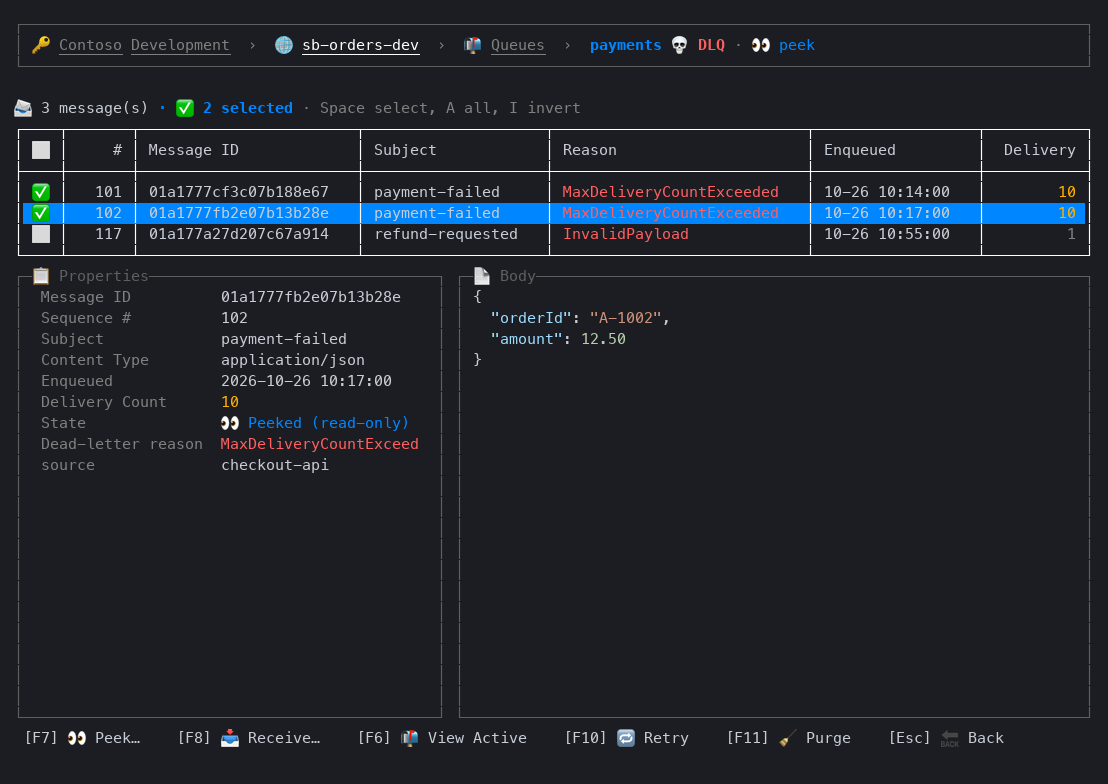Click the skull icon next to DLQ
The image size is (1108, 784).
click(x=679, y=45)
